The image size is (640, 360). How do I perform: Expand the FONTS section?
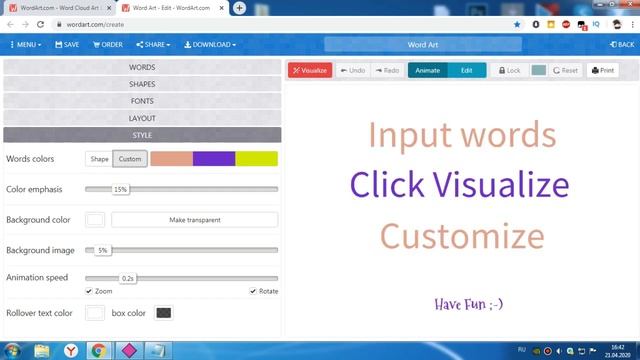click(142, 101)
